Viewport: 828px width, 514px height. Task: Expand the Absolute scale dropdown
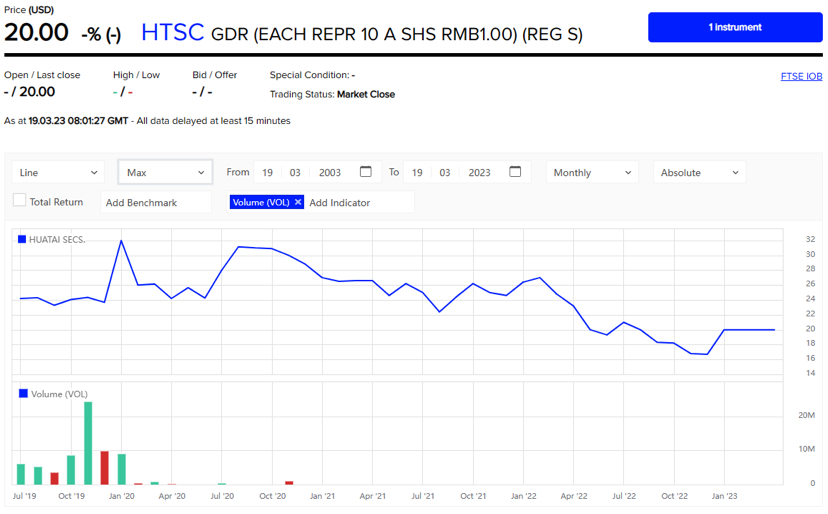click(700, 173)
